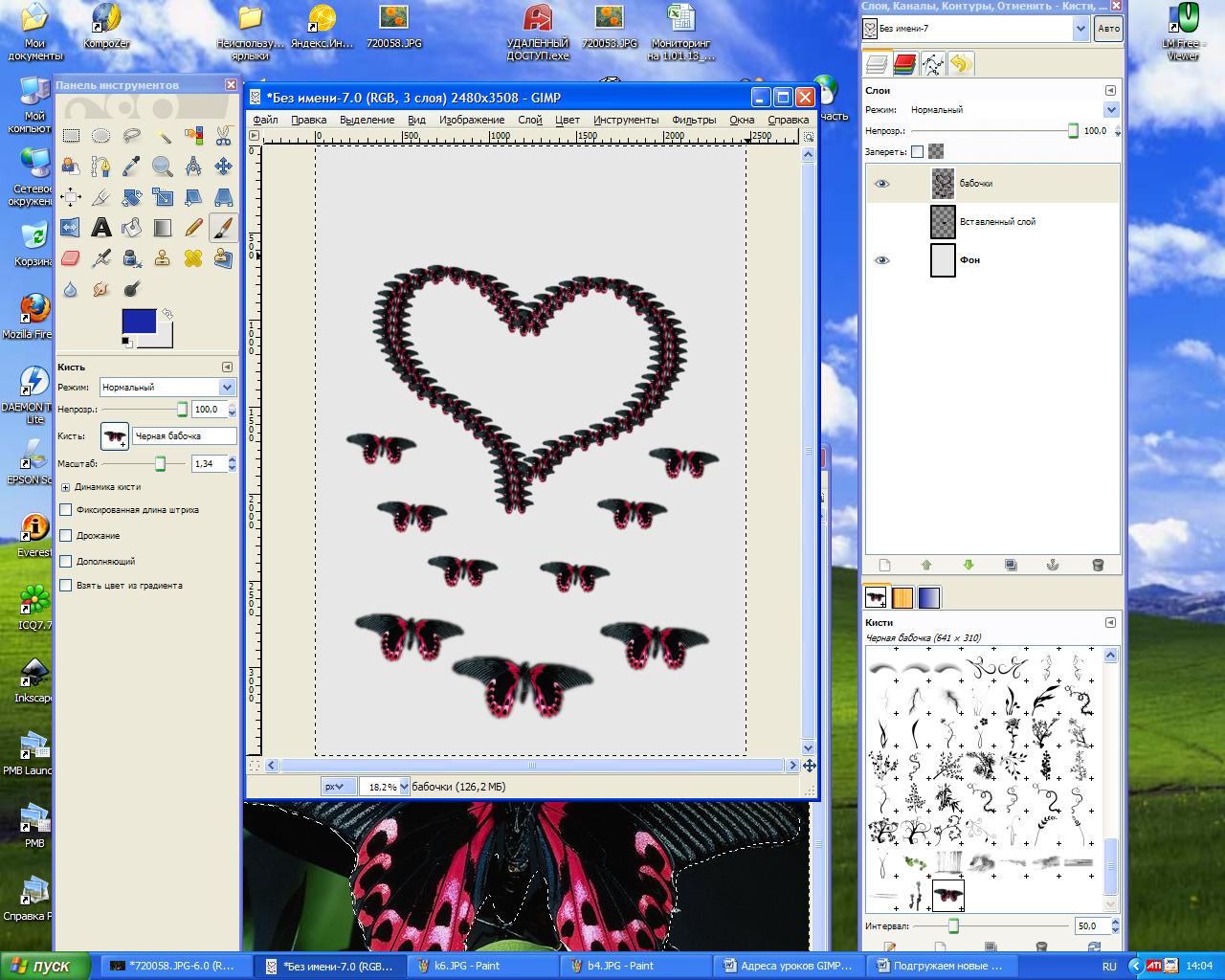Switch to the Undo History tab

tap(960, 64)
